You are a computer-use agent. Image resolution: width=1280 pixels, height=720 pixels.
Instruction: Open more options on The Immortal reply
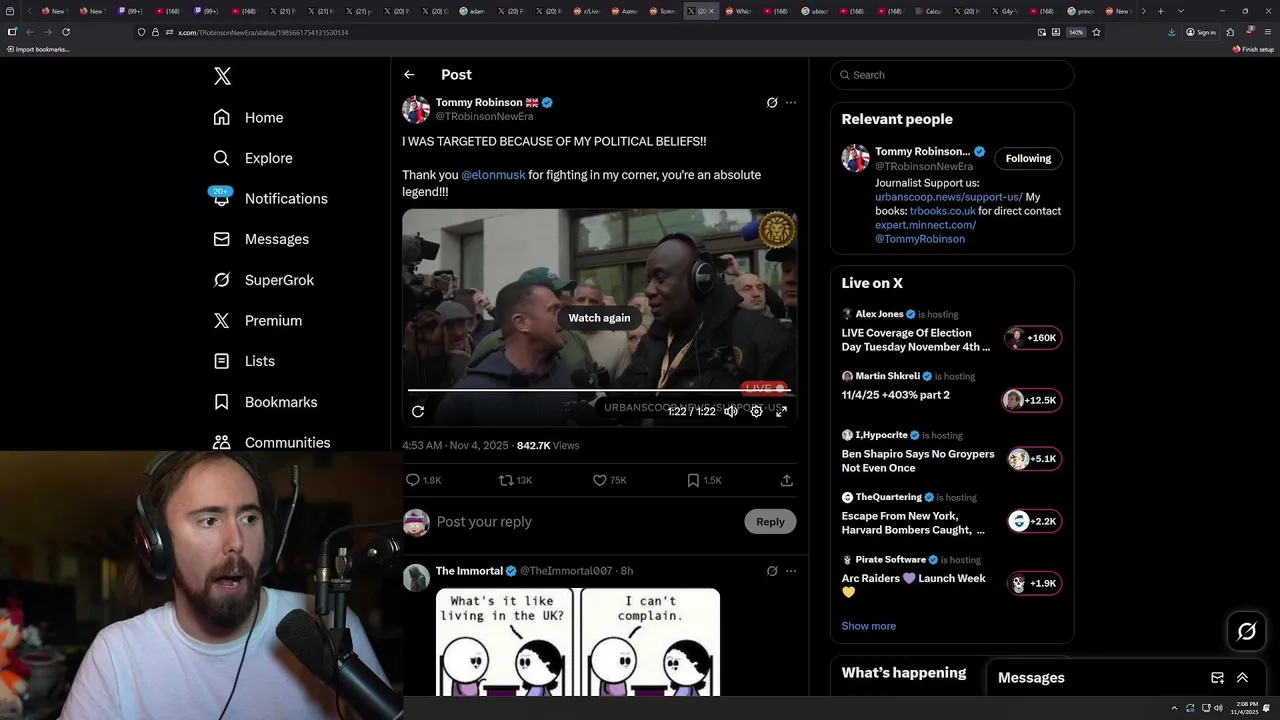(x=791, y=571)
